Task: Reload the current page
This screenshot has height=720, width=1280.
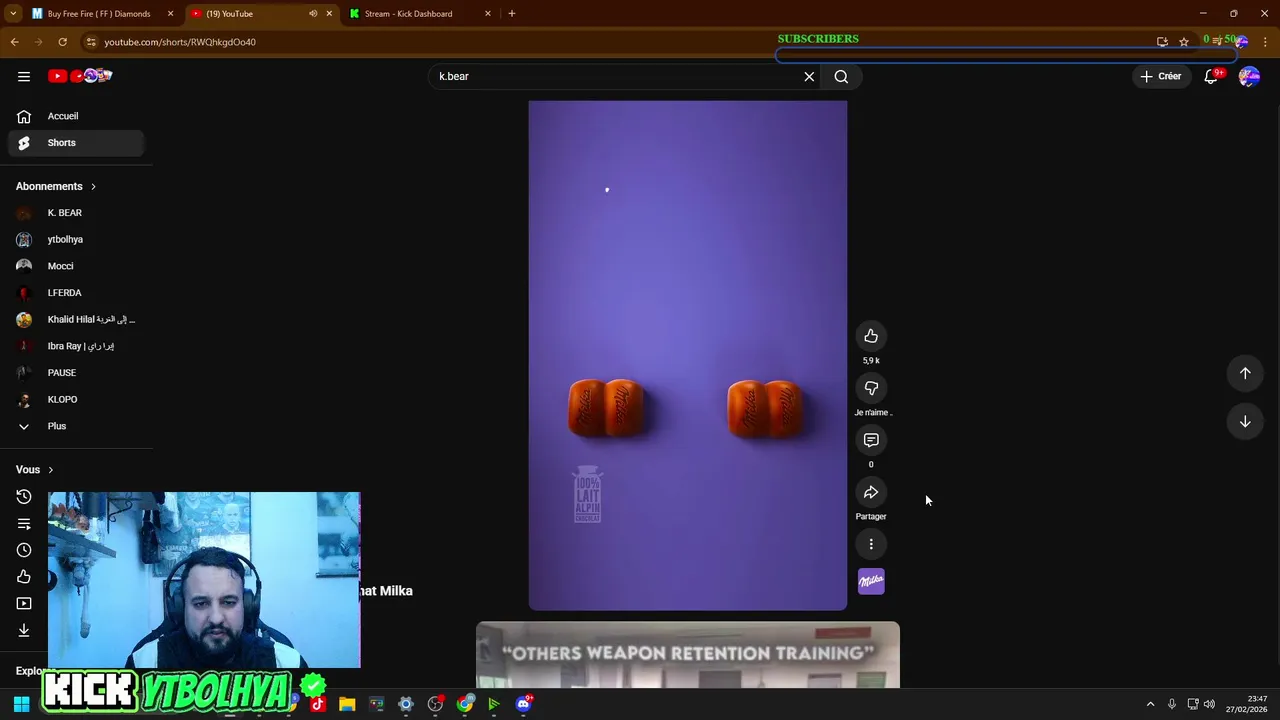Action: [62, 42]
